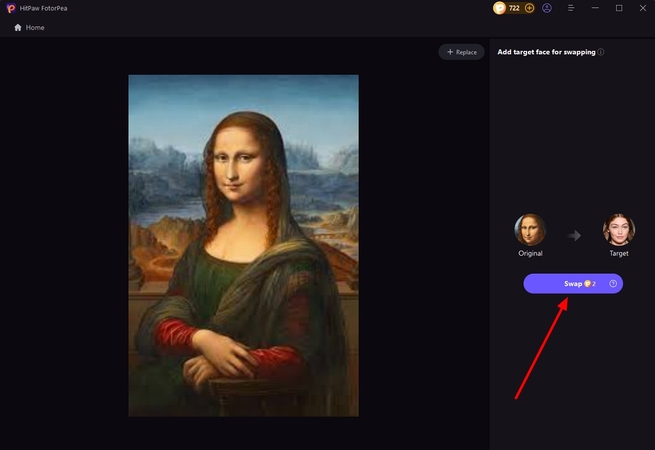Viewport: 655px width, 450px height.
Task: Click the HitPaw FotorPea app logo
Action: tap(11, 8)
